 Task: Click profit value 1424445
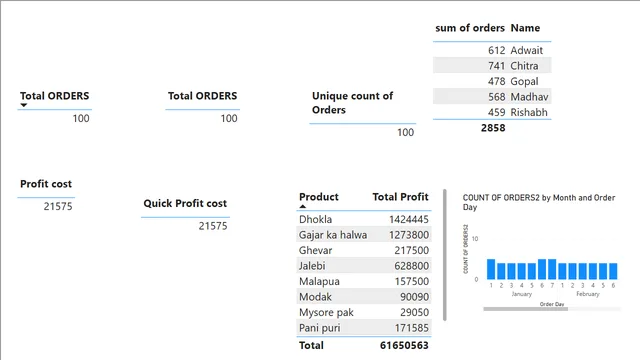[409, 219]
